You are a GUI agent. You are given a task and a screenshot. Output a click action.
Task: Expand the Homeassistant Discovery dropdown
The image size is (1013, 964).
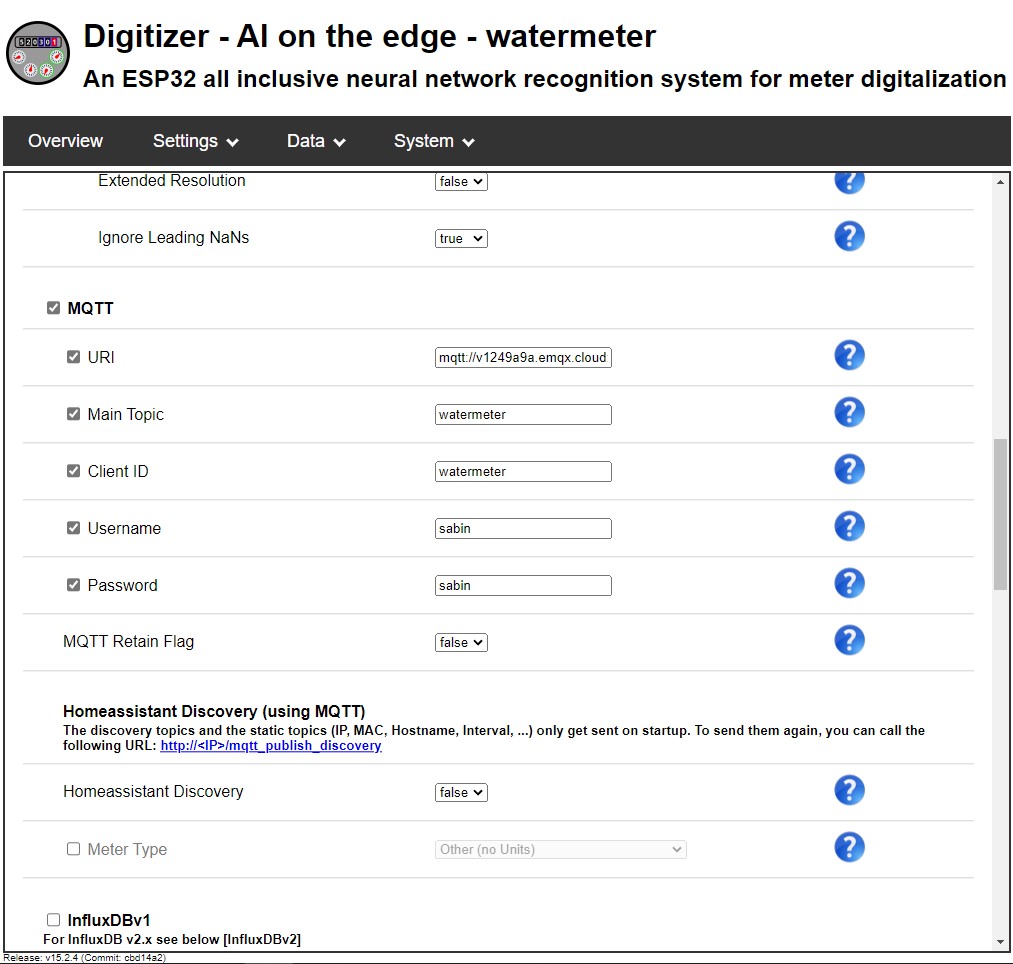(461, 793)
